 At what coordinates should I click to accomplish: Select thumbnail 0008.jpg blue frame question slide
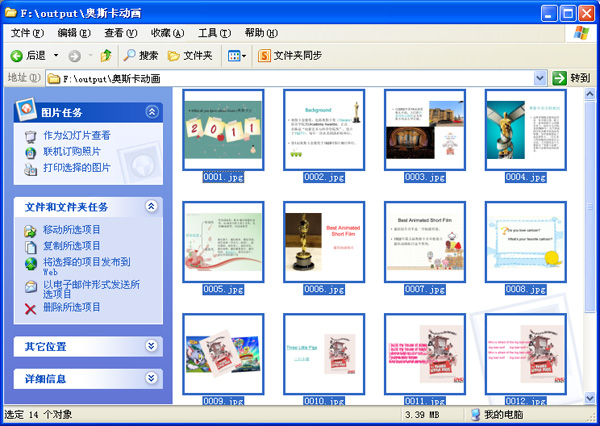[525, 242]
